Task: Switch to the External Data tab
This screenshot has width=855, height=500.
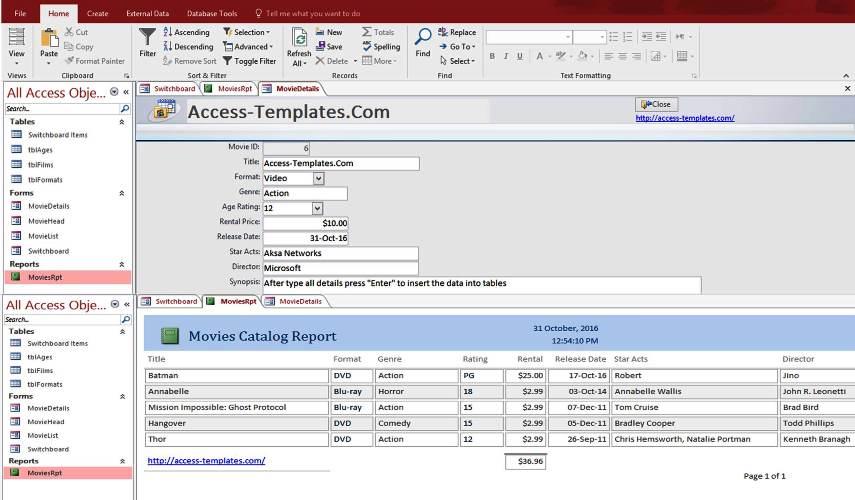Action: click(147, 13)
